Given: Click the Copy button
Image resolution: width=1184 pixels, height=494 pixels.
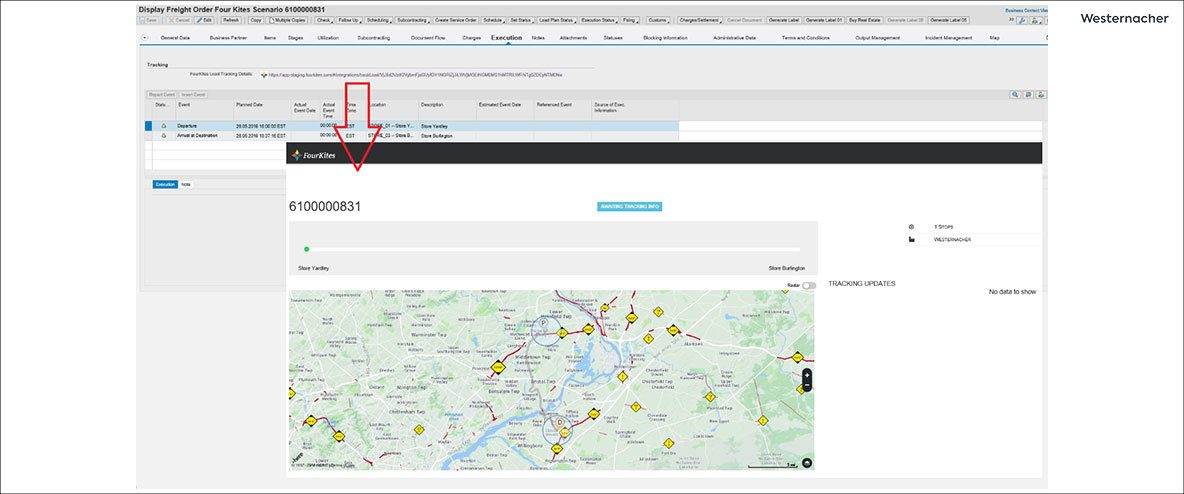Looking at the screenshot, I should [256, 20].
